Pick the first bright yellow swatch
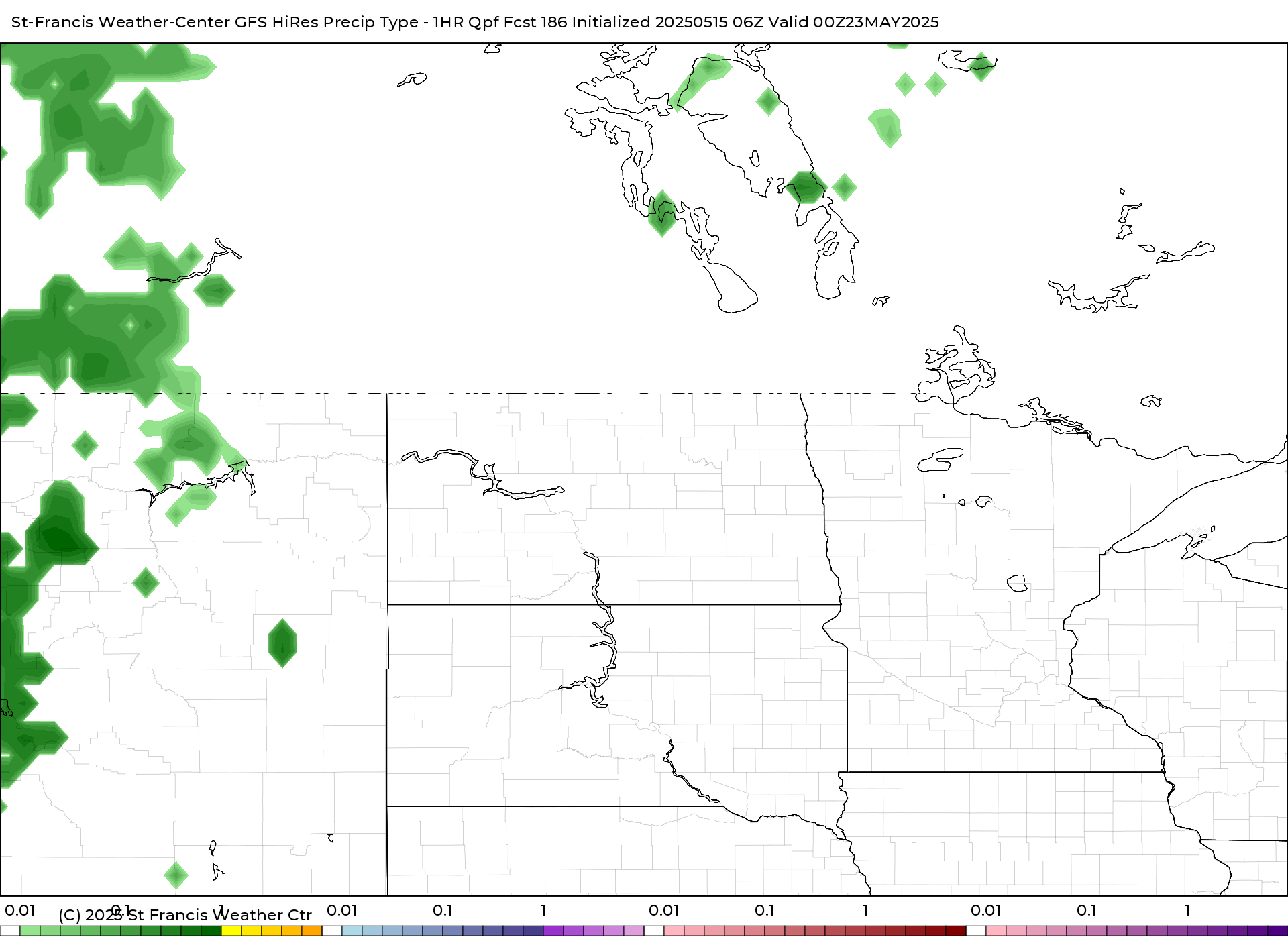The image size is (1288, 939). coord(231,931)
